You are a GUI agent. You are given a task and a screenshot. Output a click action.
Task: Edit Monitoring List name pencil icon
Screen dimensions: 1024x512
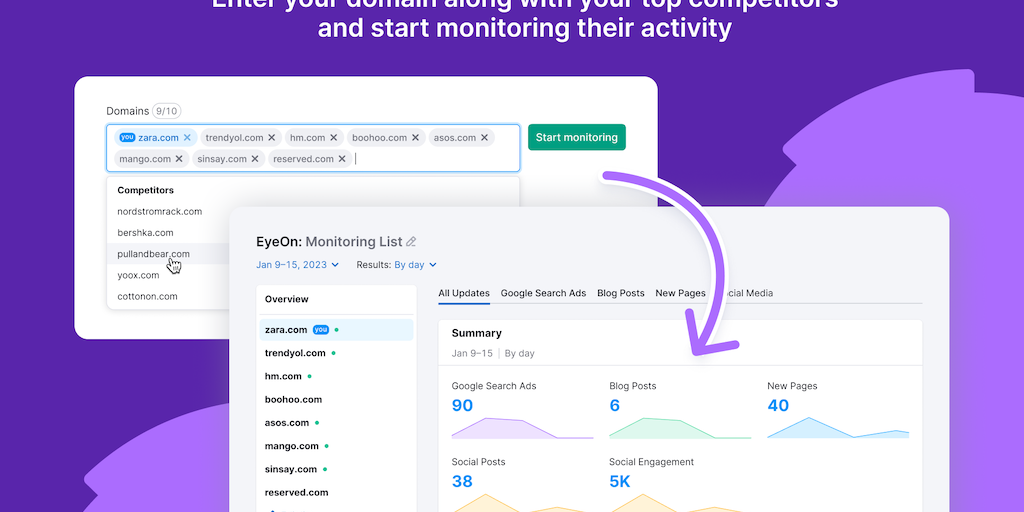(x=411, y=242)
